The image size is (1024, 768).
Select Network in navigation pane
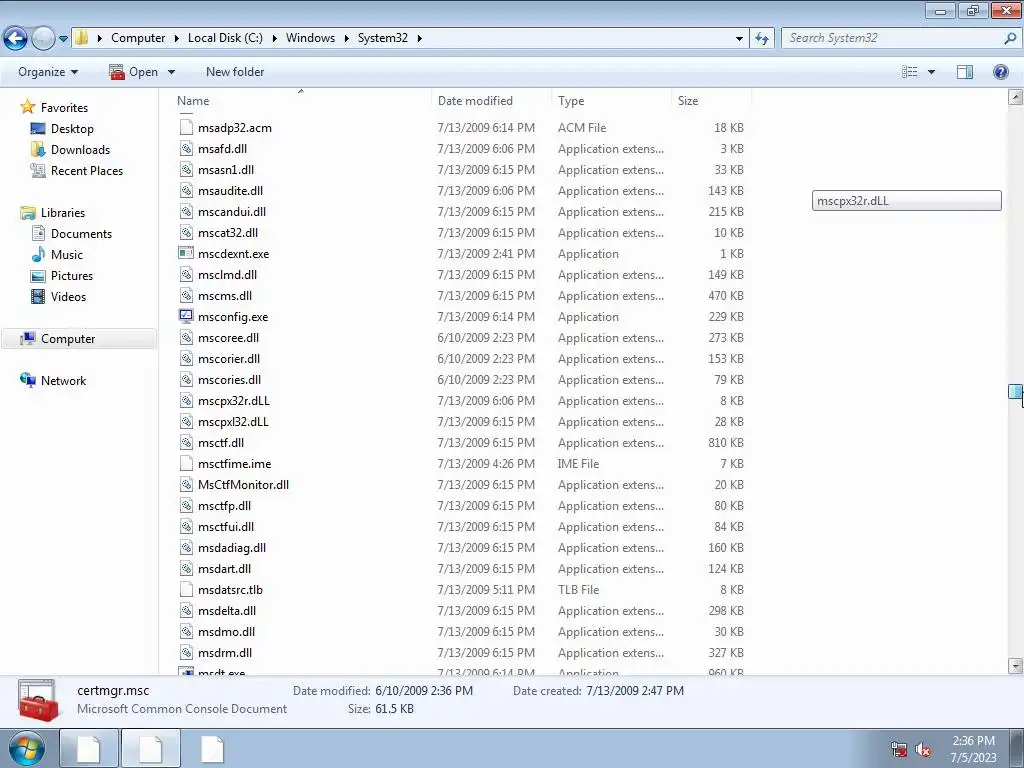(x=63, y=381)
